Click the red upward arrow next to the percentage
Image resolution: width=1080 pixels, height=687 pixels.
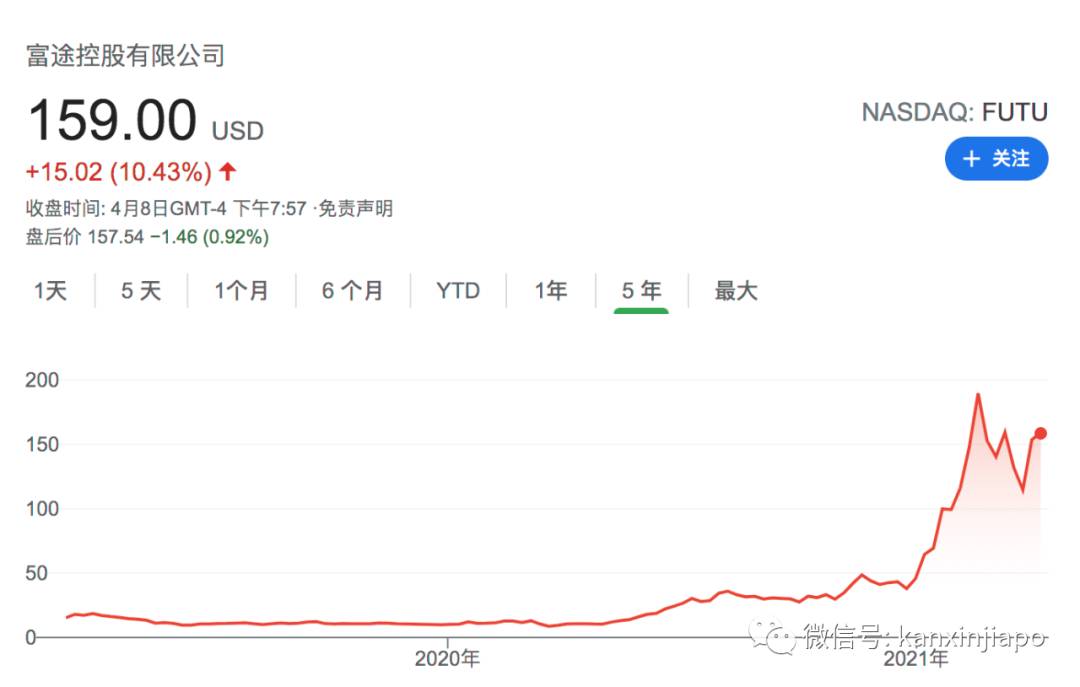227,171
